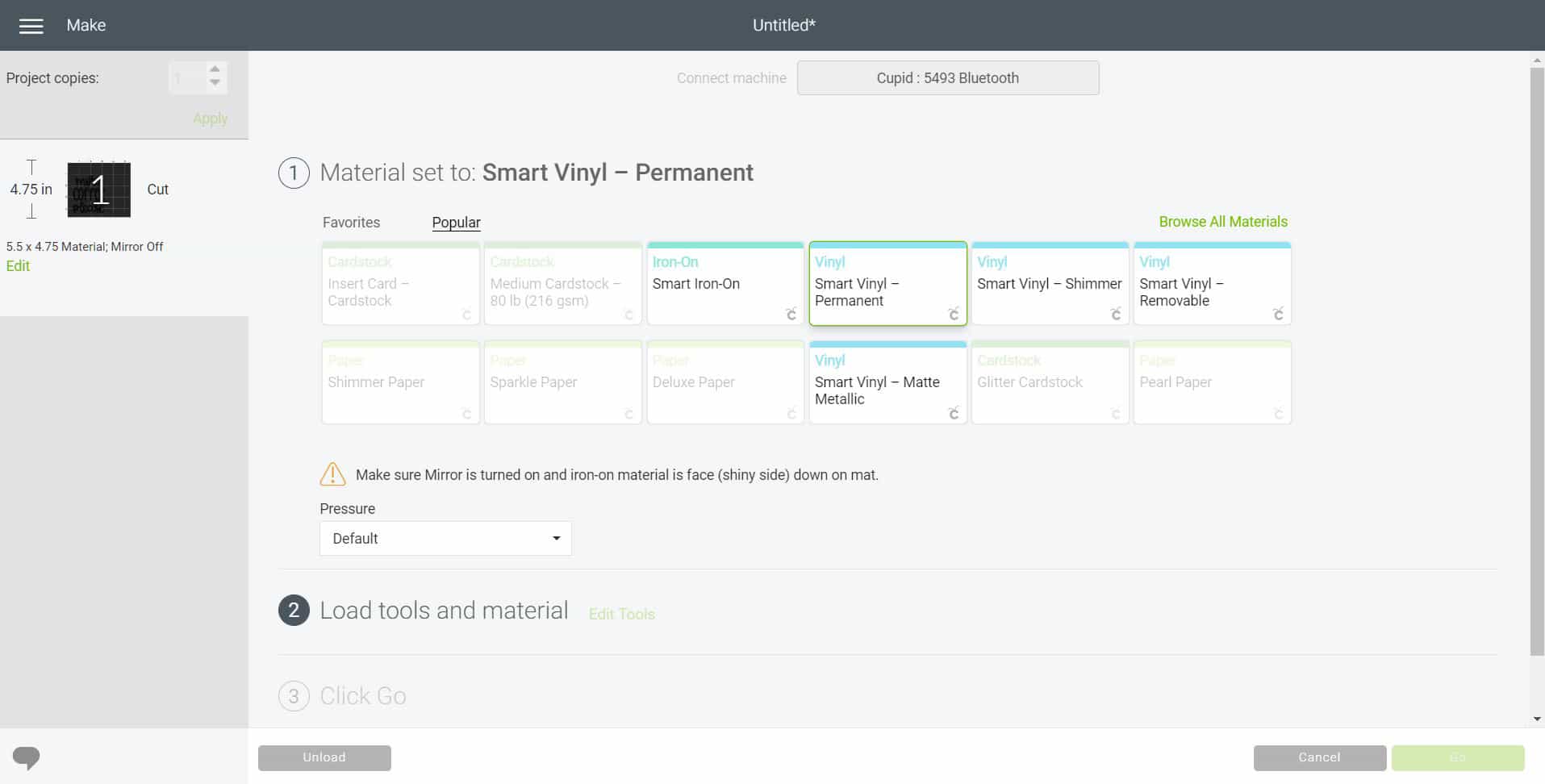Click the Cricut logo on Smart Vinyl – Matte Metallic tile
This screenshot has height=784, width=1545.
click(x=954, y=413)
